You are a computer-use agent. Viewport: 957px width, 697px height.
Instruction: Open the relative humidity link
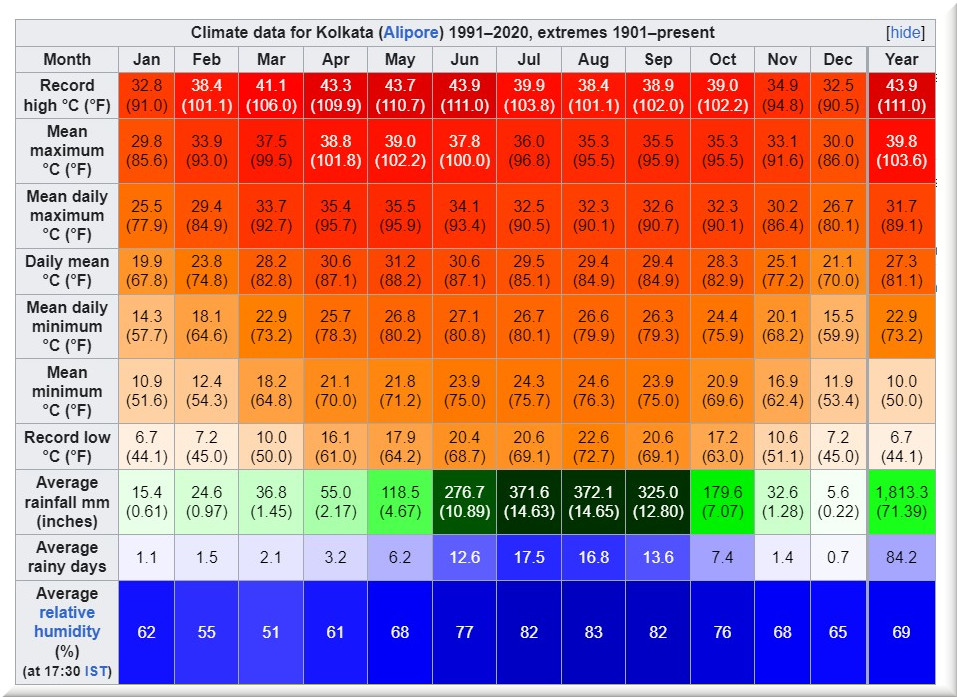click(67, 622)
